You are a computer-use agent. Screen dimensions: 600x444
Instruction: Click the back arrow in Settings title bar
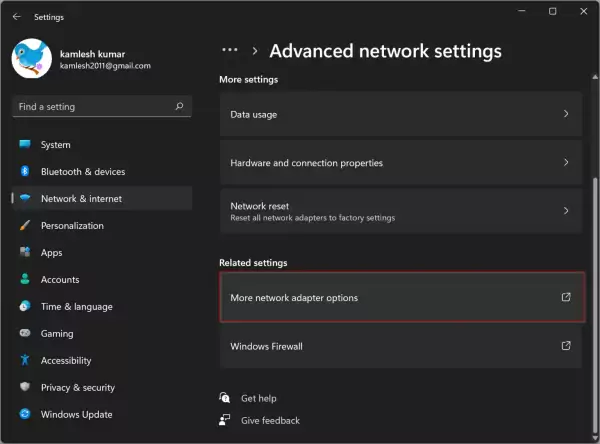[16, 17]
